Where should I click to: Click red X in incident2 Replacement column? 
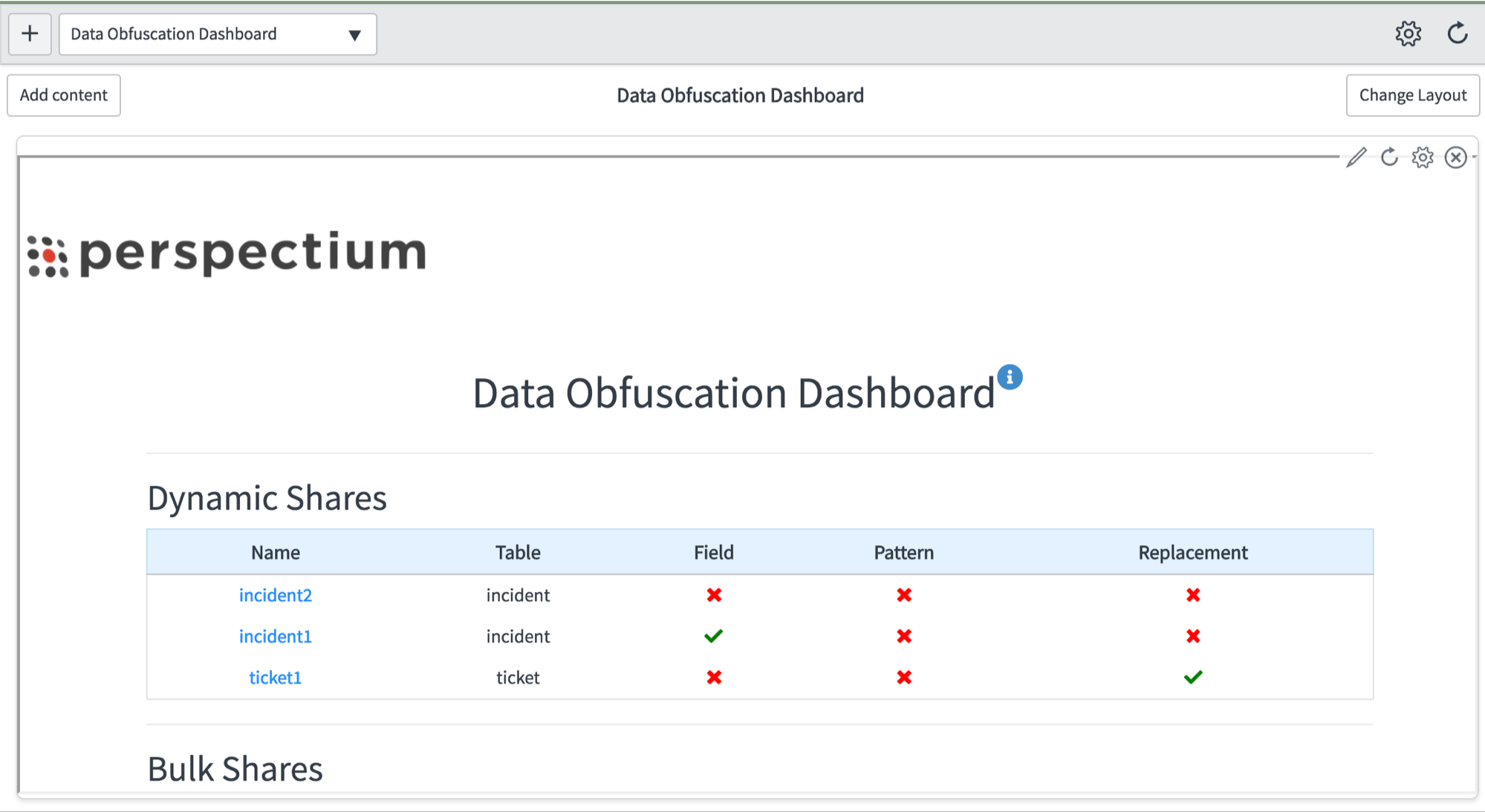click(1193, 595)
